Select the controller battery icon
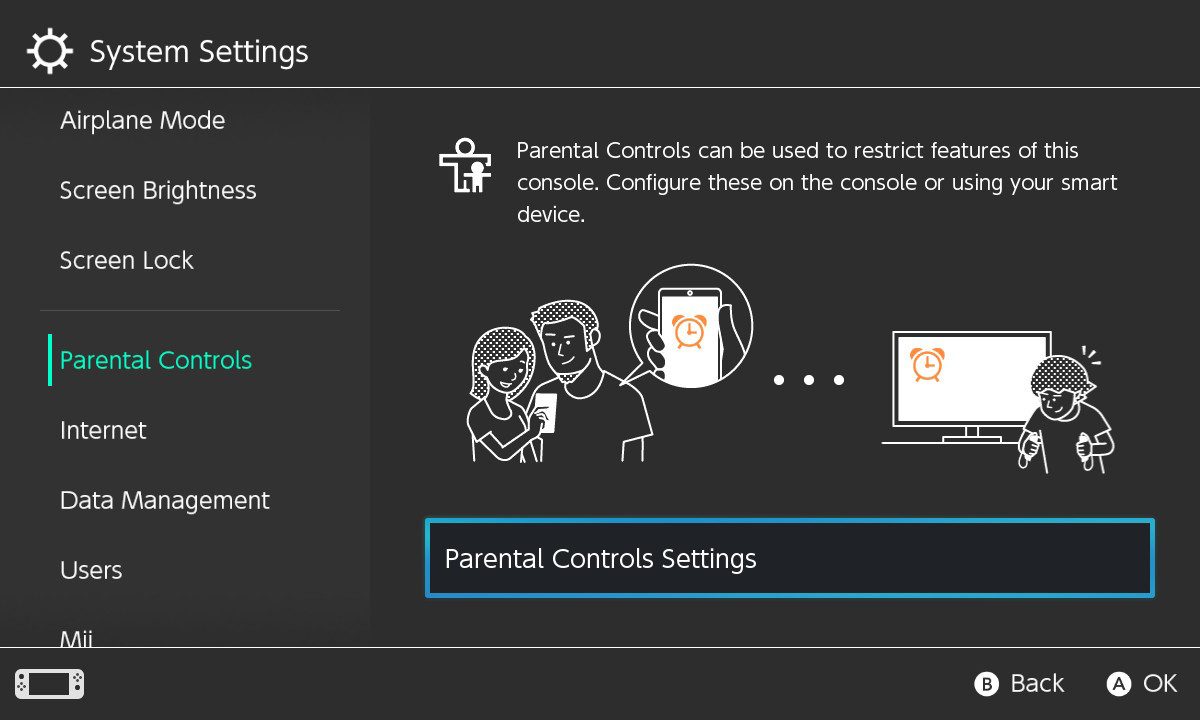1200x720 pixels. [48, 684]
